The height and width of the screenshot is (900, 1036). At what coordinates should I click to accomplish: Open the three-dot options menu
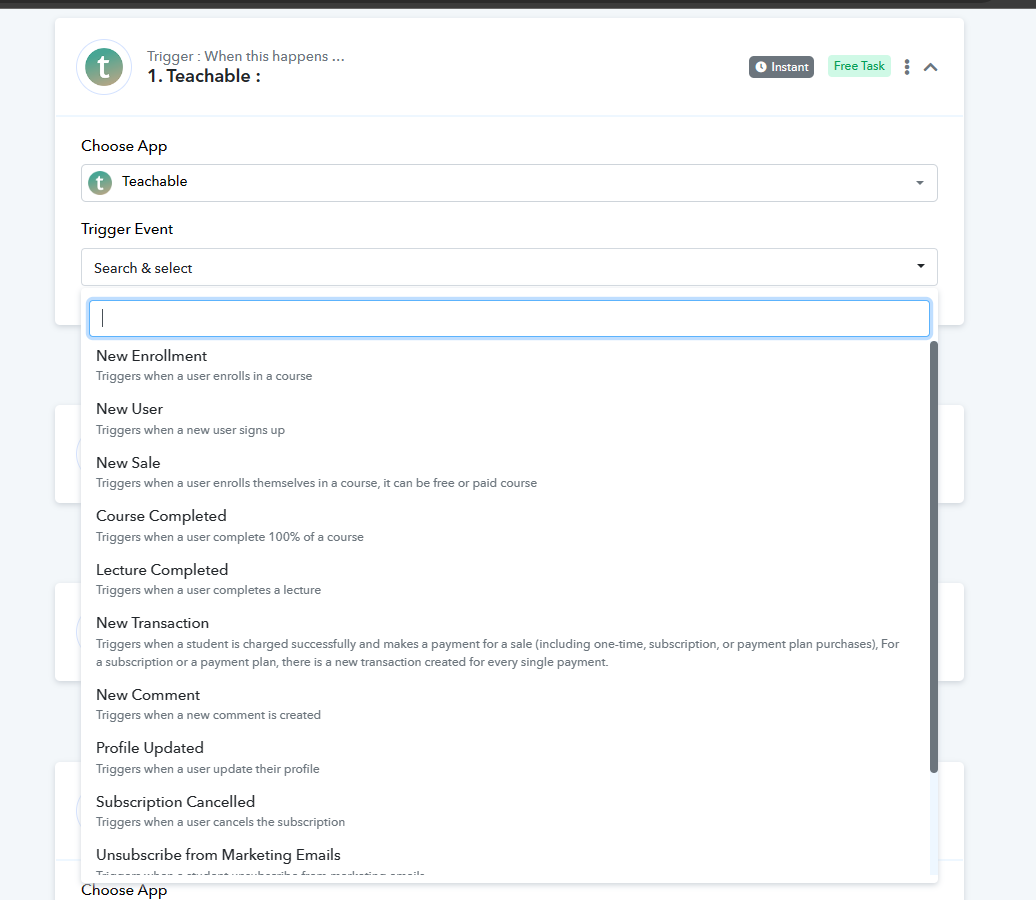[906, 67]
